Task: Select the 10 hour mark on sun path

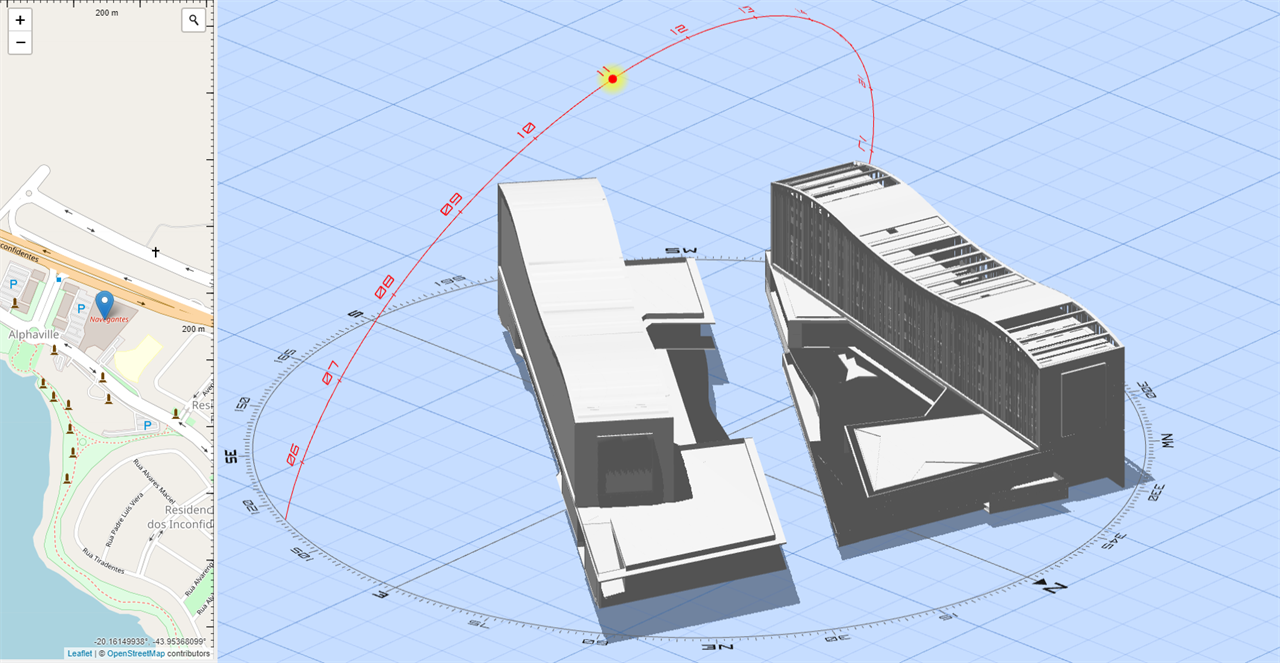Action: [525, 130]
